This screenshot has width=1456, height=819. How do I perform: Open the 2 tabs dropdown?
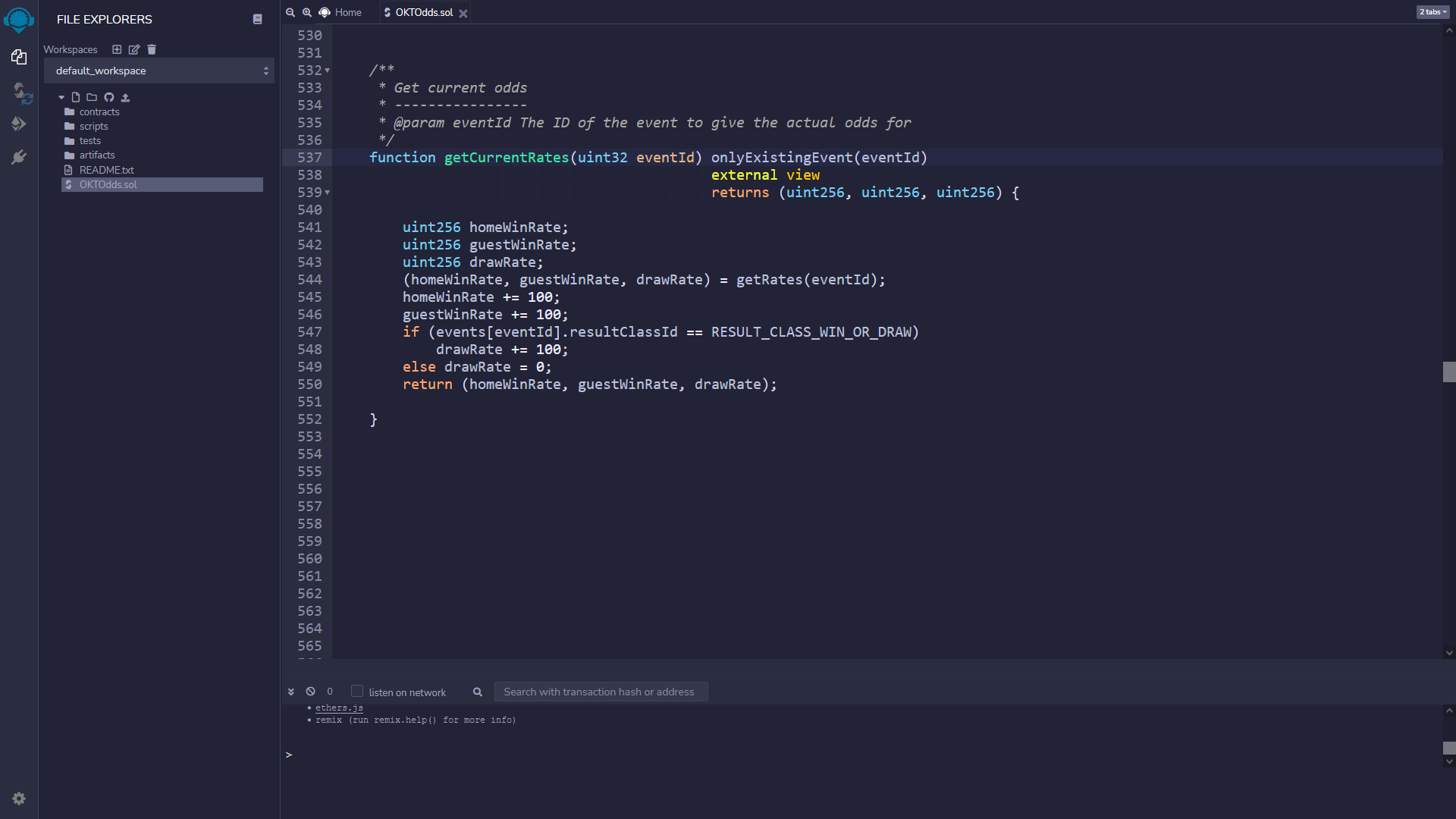(1432, 12)
